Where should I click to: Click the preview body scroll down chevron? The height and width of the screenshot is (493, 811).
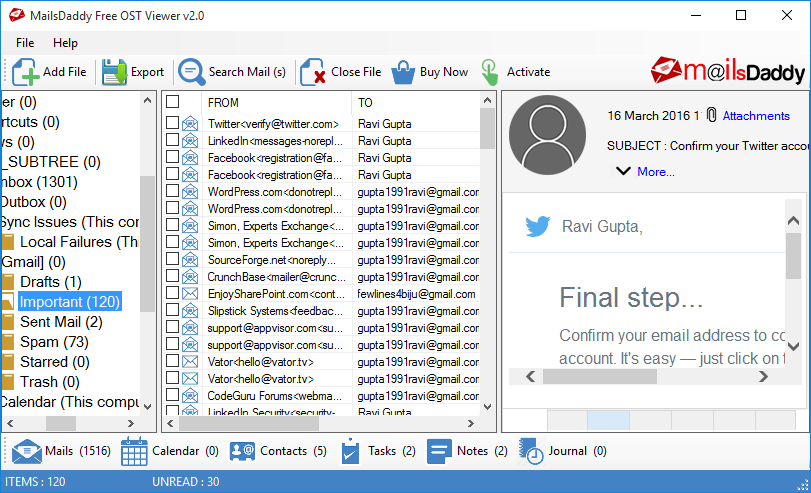pos(793,346)
